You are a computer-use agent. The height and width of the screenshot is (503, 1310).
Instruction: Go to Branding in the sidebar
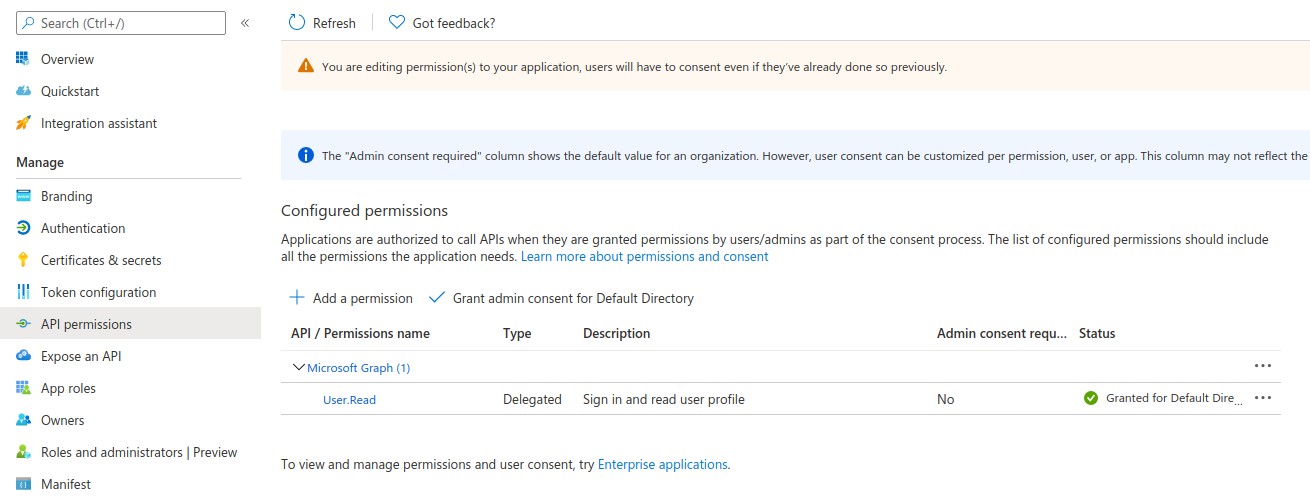point(66,196)
